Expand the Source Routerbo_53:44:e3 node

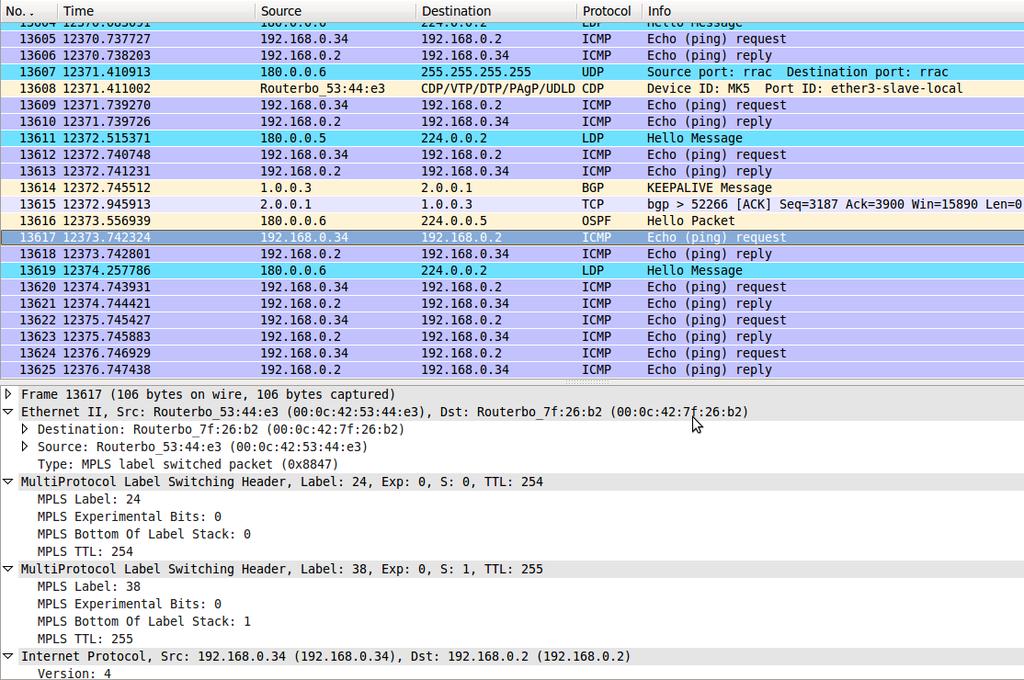(24, 447)
